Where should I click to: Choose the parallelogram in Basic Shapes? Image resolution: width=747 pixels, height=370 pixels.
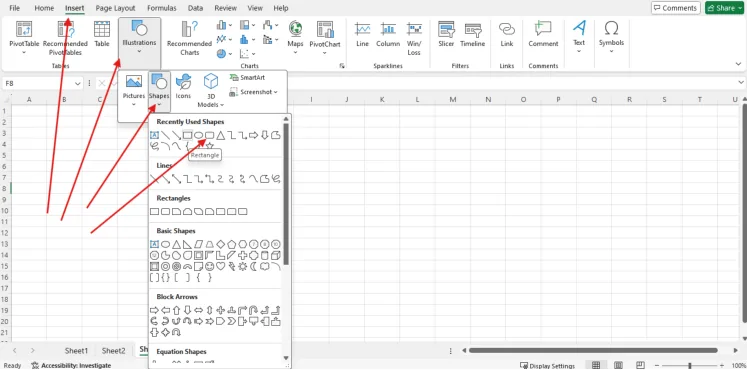click(199, 244)
